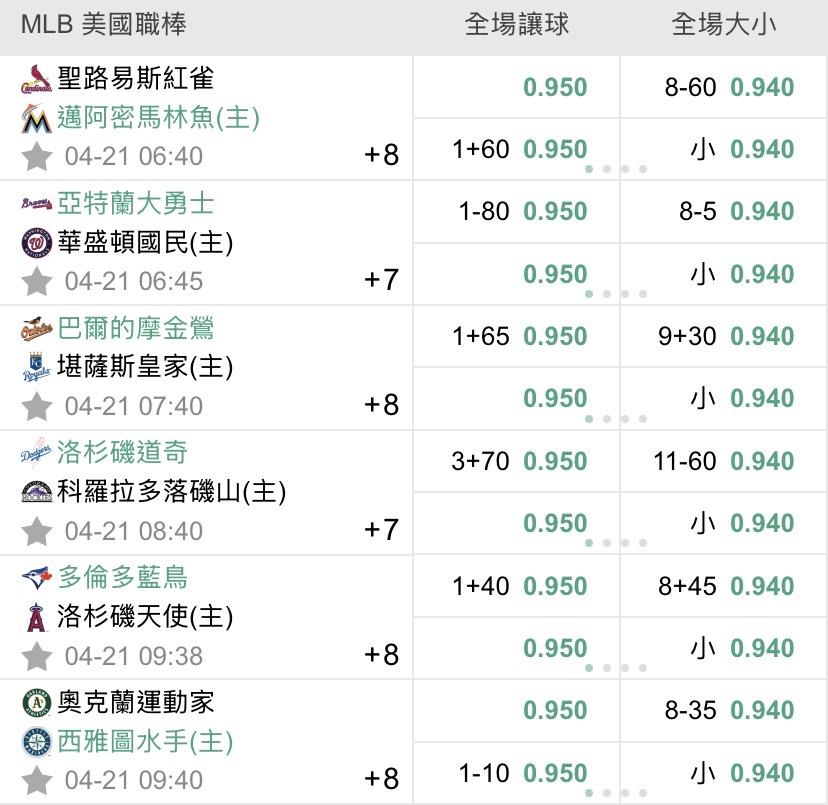Expand +7 more bets for Braves game

point(381,280)
